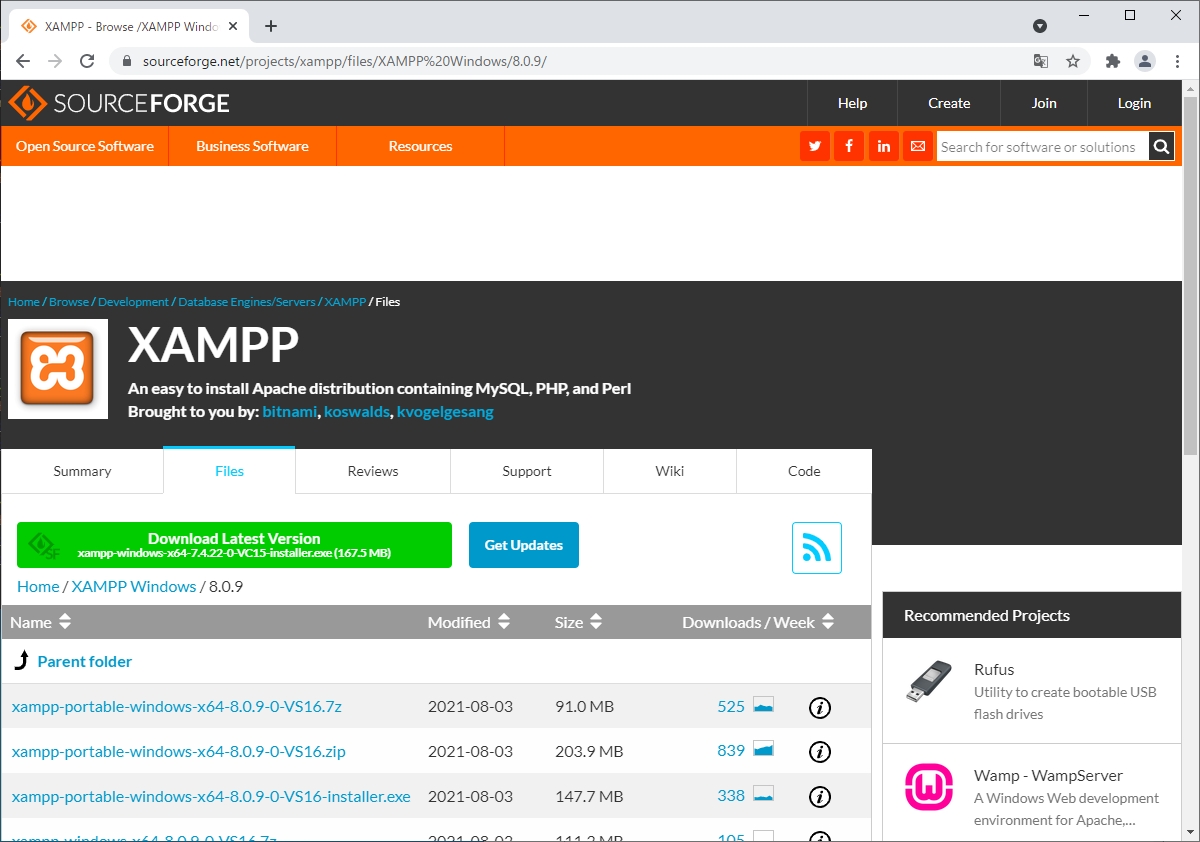This screenshot has height=842, width=1200.
Task: Click the Get Updates button
Action: (x=523, y=544)
